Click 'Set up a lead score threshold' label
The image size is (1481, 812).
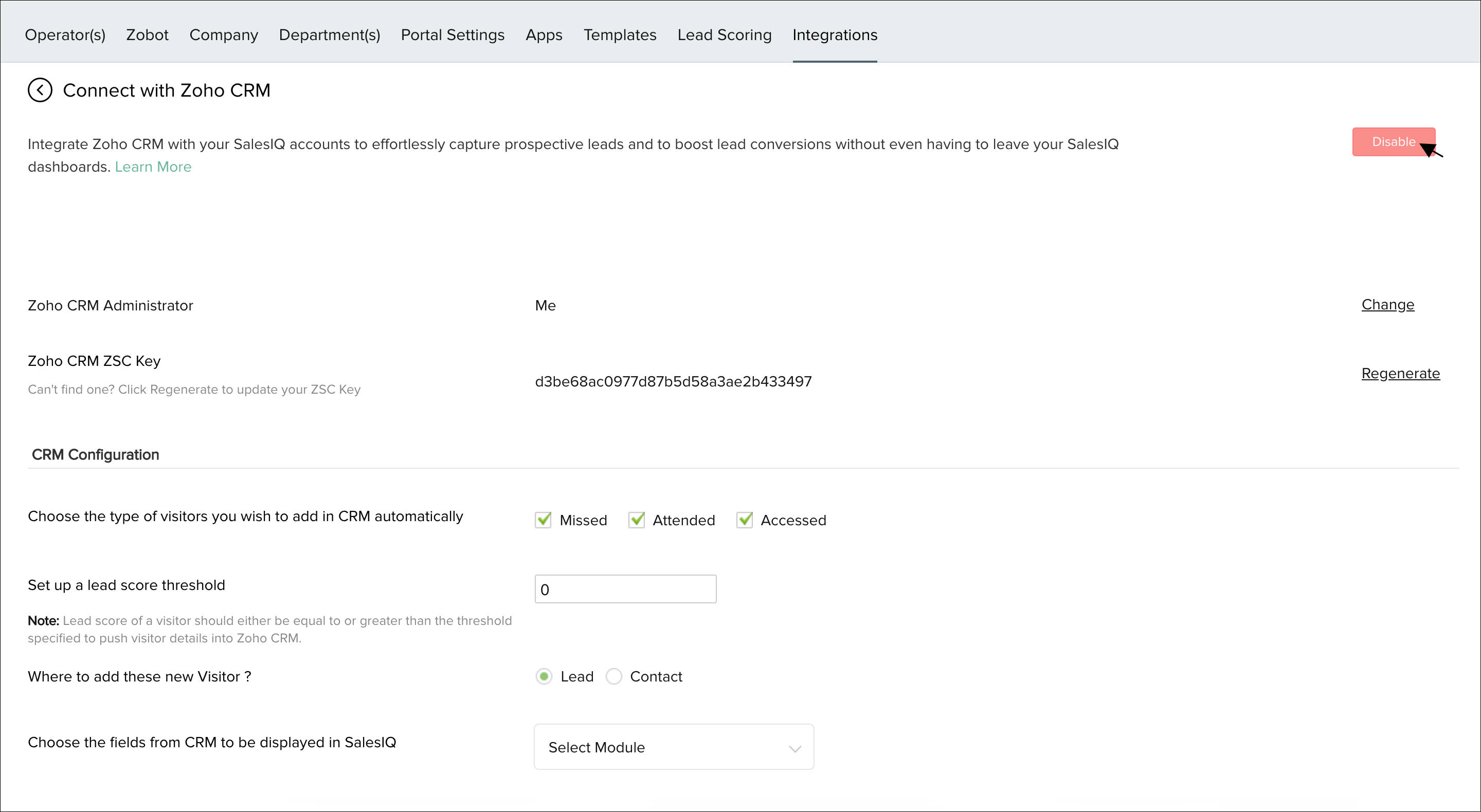pos(127,585)
